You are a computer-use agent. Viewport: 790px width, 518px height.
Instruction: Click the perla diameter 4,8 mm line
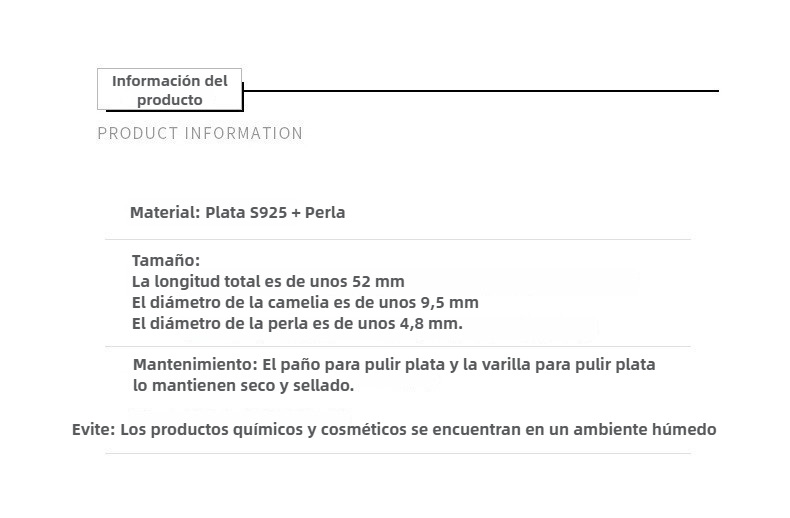297,323
